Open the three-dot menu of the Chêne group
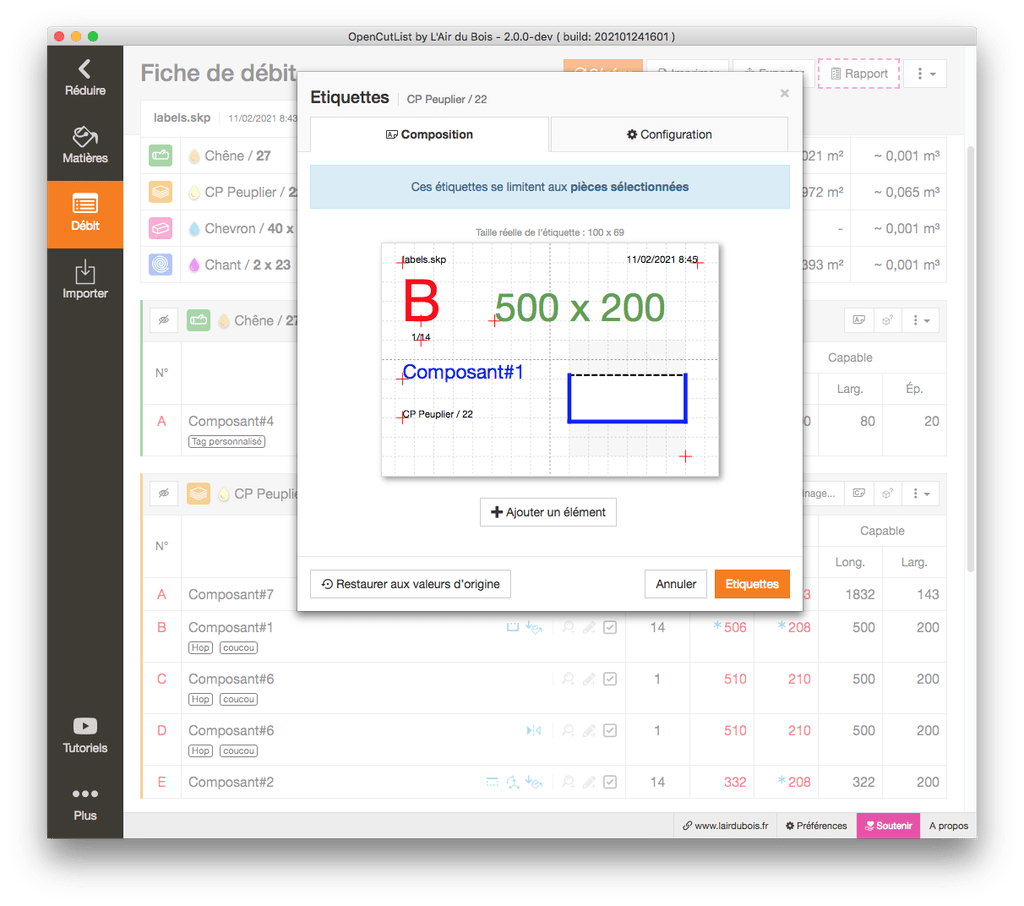 coord(921,320)
